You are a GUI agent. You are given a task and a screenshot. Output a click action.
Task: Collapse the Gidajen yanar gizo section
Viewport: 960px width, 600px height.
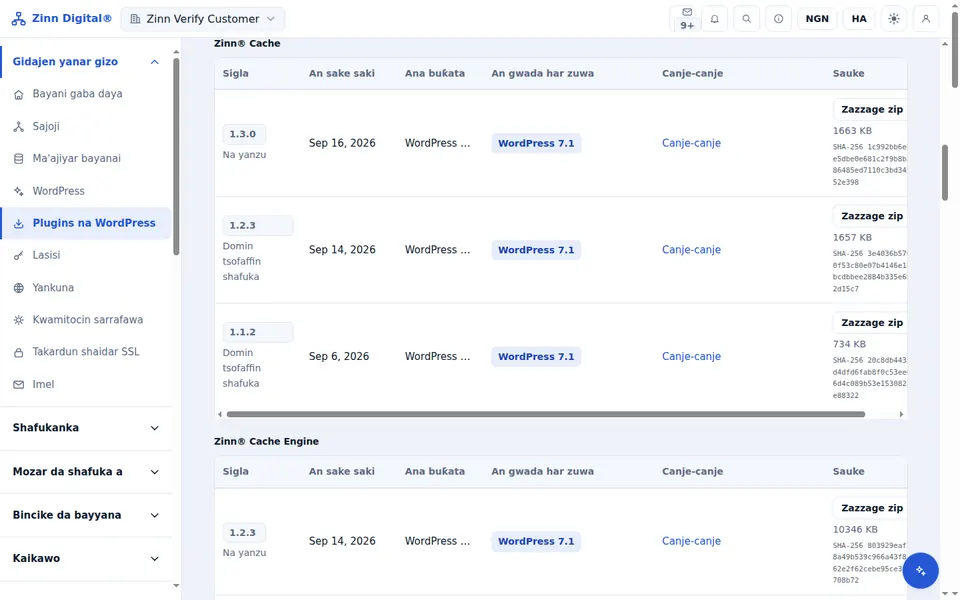pos(86,62)
